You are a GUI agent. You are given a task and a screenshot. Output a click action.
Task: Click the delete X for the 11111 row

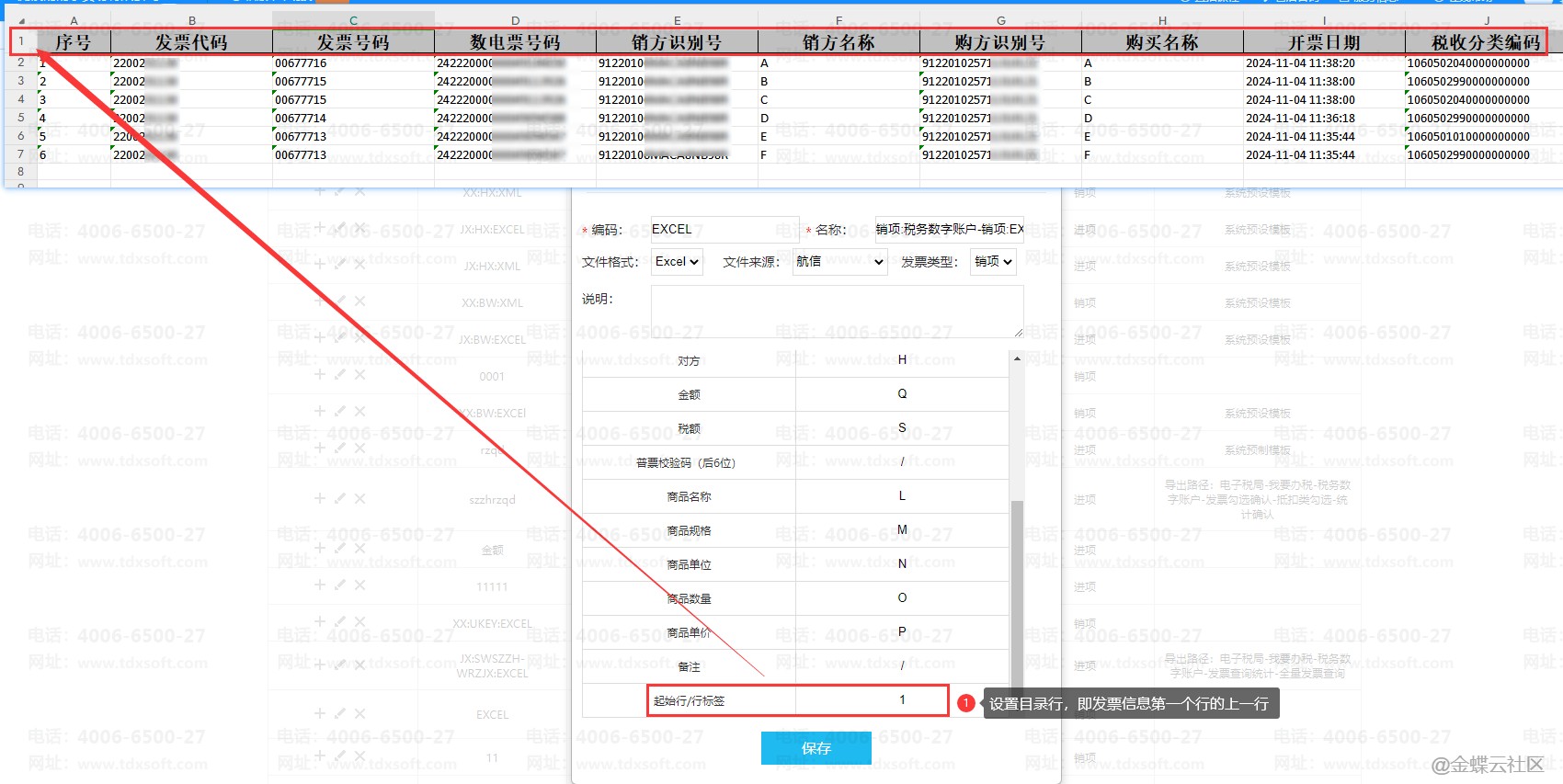click(x=359, y=585)
